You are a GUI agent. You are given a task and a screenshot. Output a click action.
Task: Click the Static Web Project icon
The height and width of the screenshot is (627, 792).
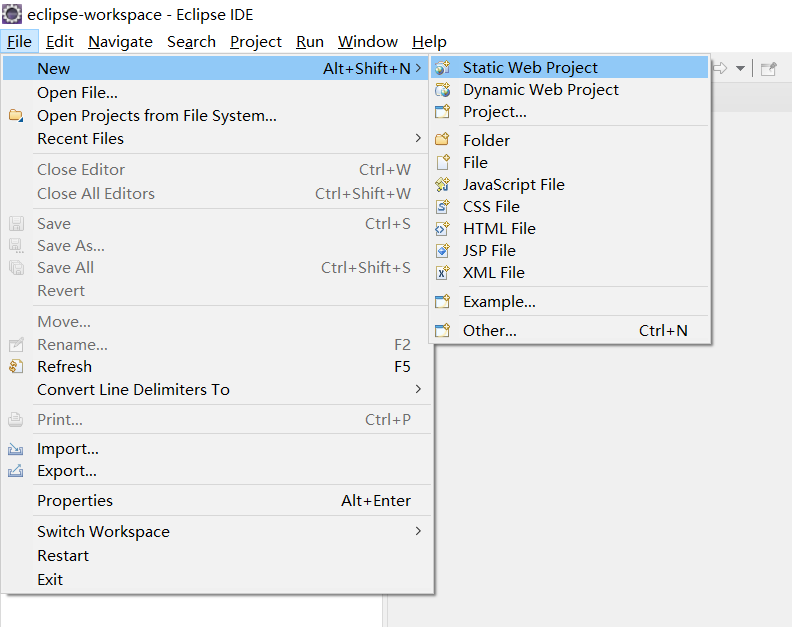pos(443,68)
